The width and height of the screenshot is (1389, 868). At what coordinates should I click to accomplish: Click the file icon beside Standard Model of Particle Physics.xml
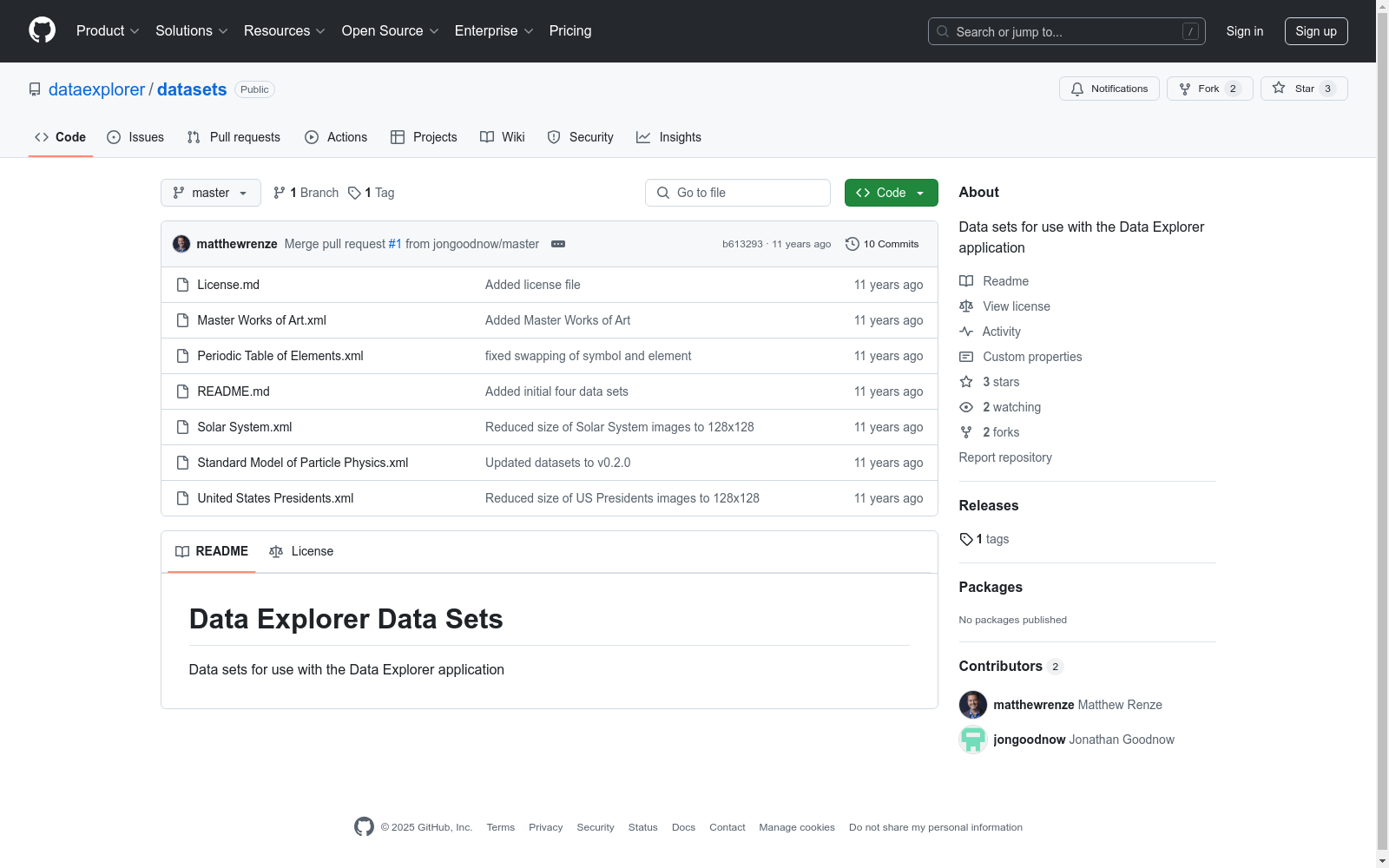coord(182,463)
